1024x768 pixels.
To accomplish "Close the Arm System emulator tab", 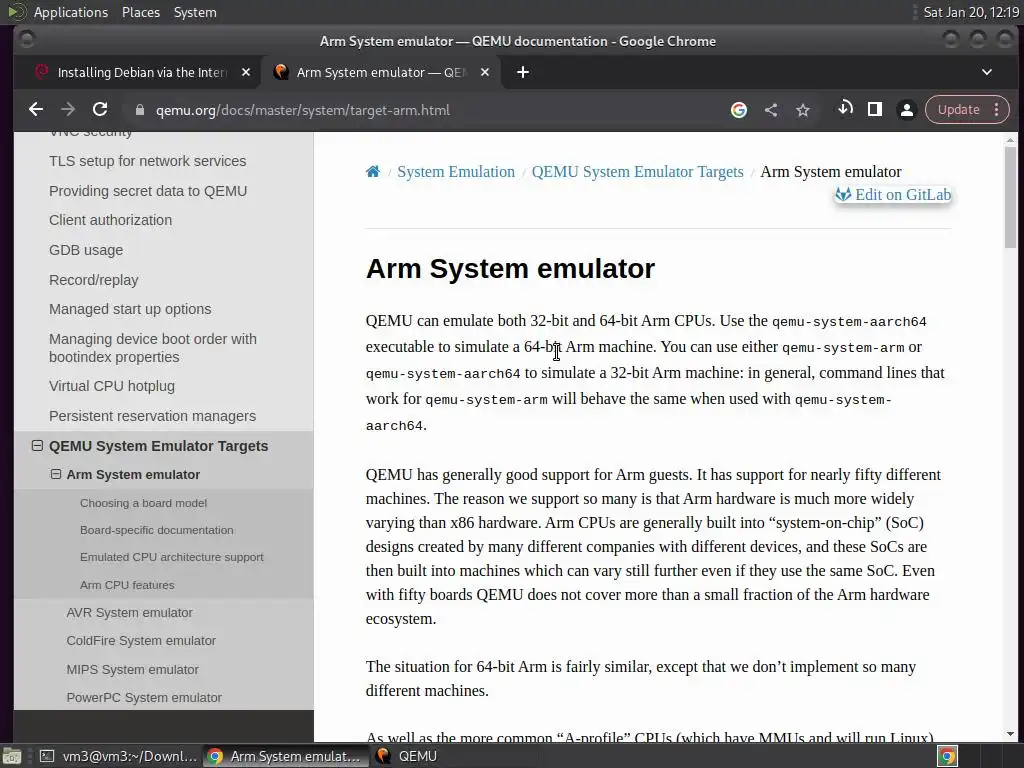I will (x=485, y=72).
